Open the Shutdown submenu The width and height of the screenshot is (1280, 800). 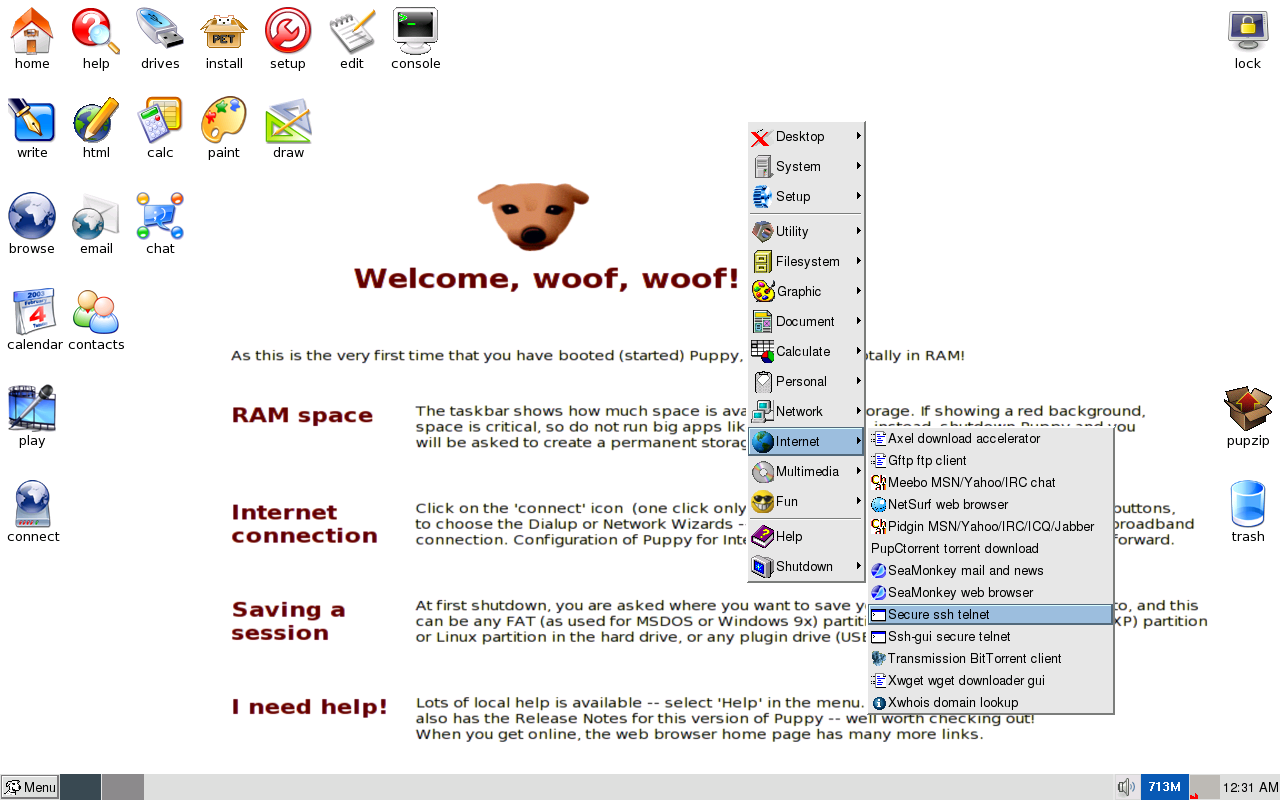click(806, 567)
